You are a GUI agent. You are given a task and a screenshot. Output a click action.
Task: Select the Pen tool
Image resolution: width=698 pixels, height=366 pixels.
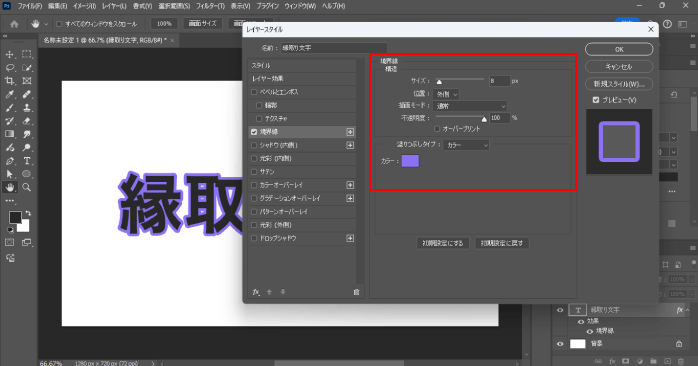click(x=10, y=161)
